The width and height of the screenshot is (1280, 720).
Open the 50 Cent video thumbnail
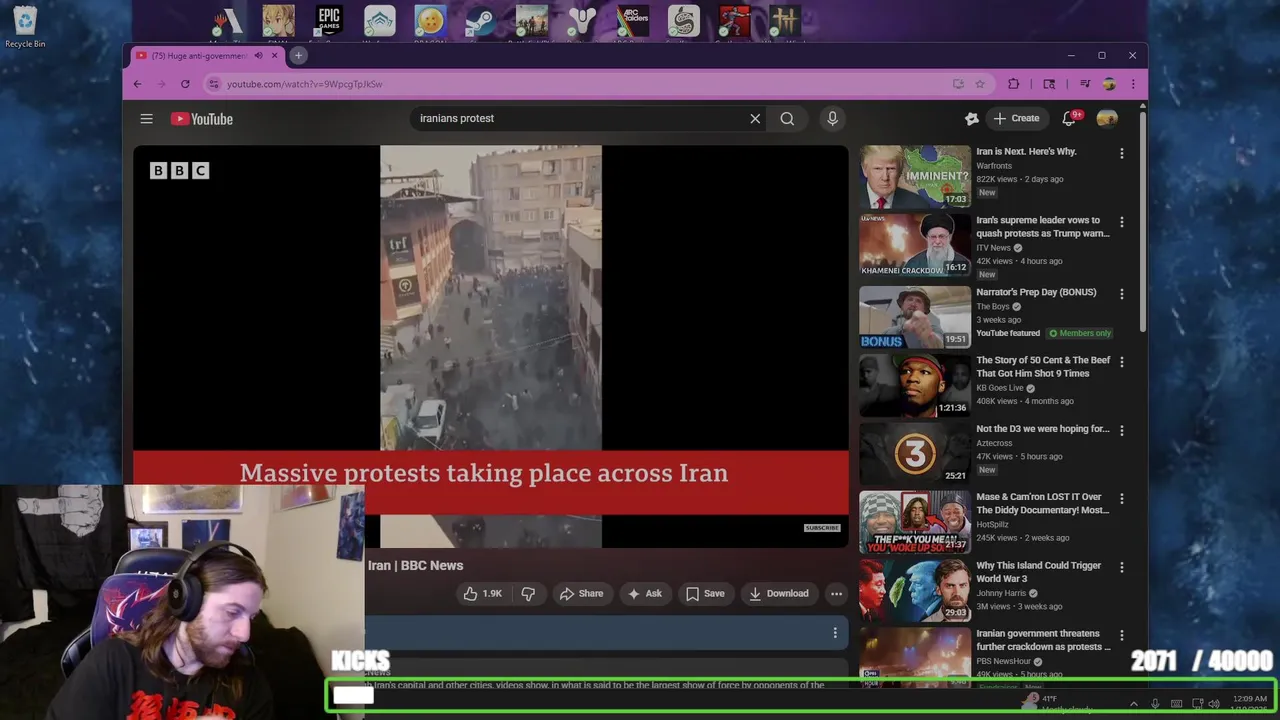pos(915,385)
